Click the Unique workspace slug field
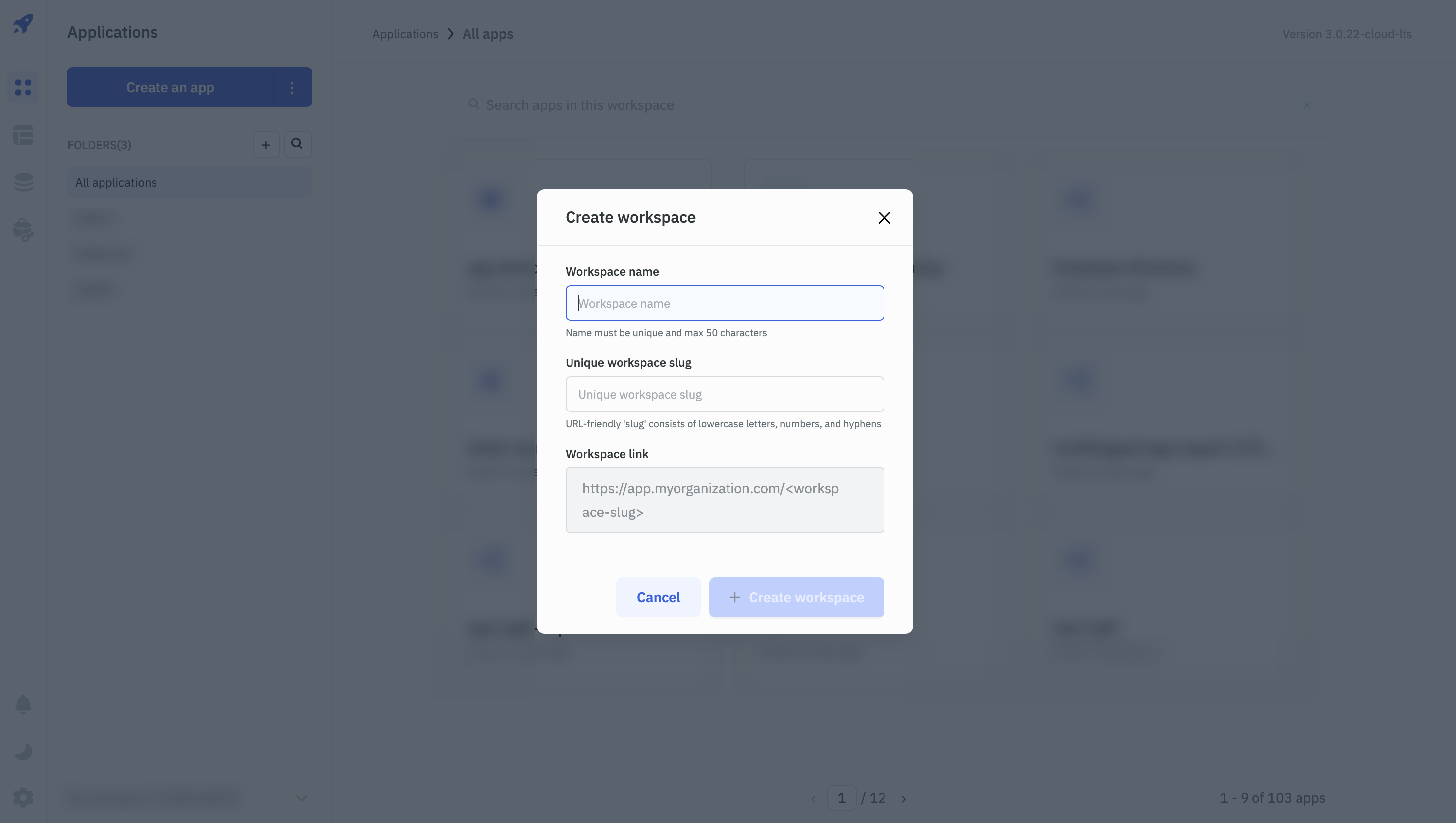Image resolution: width=1456 pixels, height=823 pixels. (725, 395)
